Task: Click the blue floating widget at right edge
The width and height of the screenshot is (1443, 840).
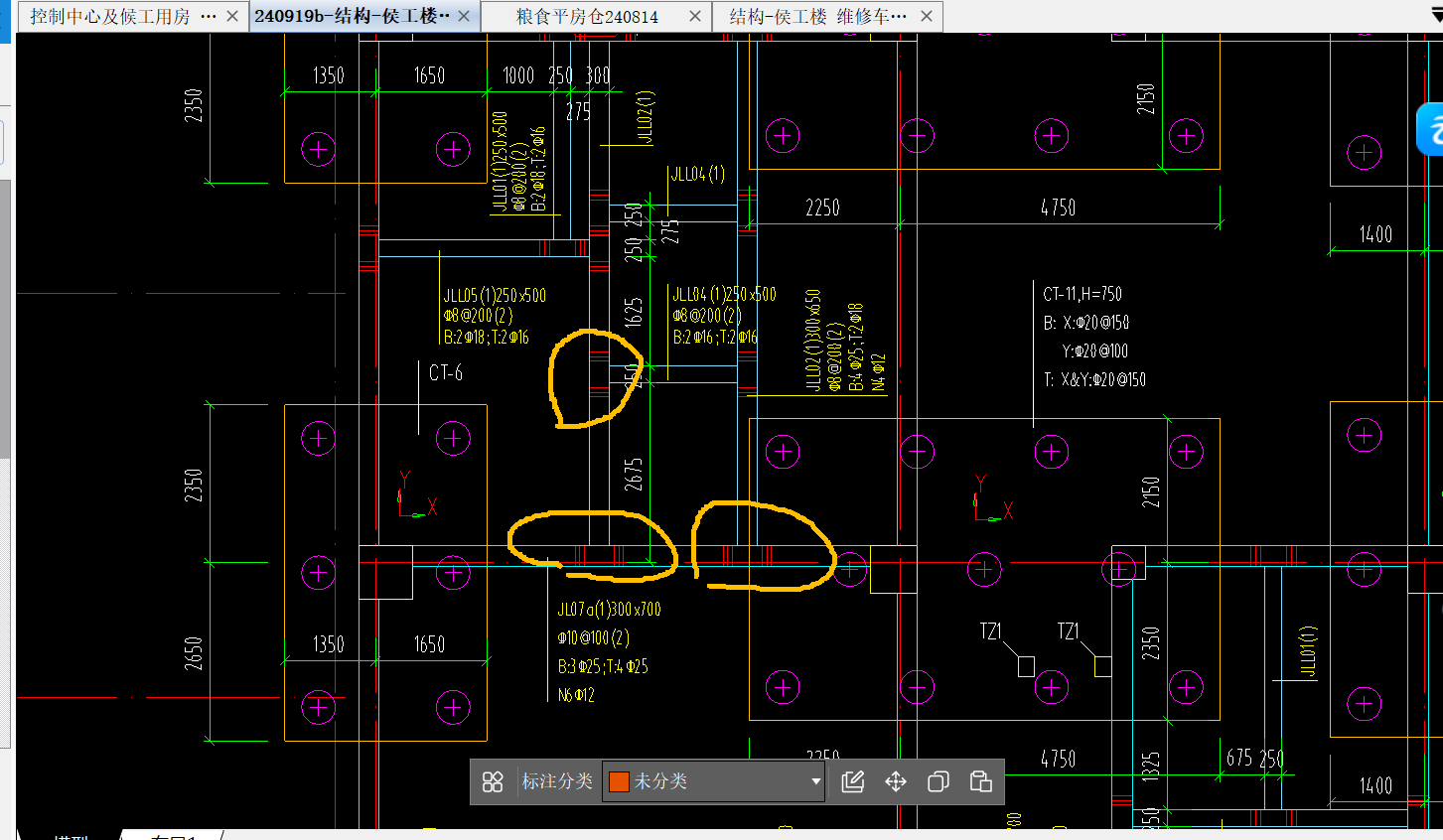Action: pos(1430,129)
